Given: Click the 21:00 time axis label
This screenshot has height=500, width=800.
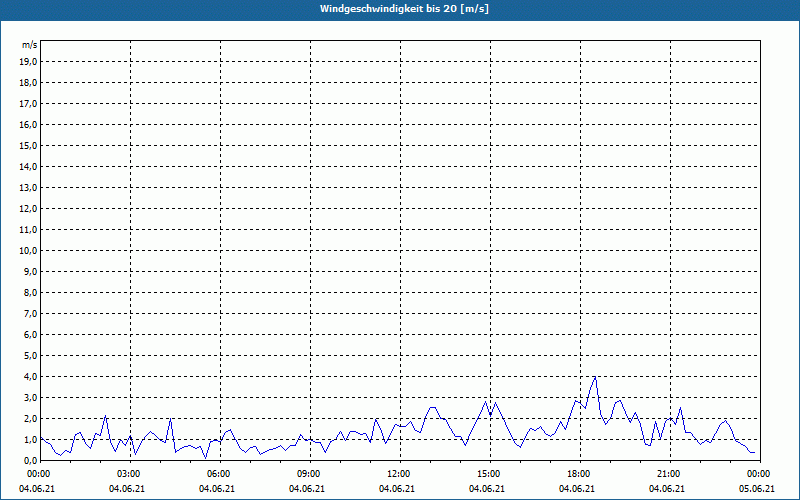Looking at the screenshot, I should 668,473.
